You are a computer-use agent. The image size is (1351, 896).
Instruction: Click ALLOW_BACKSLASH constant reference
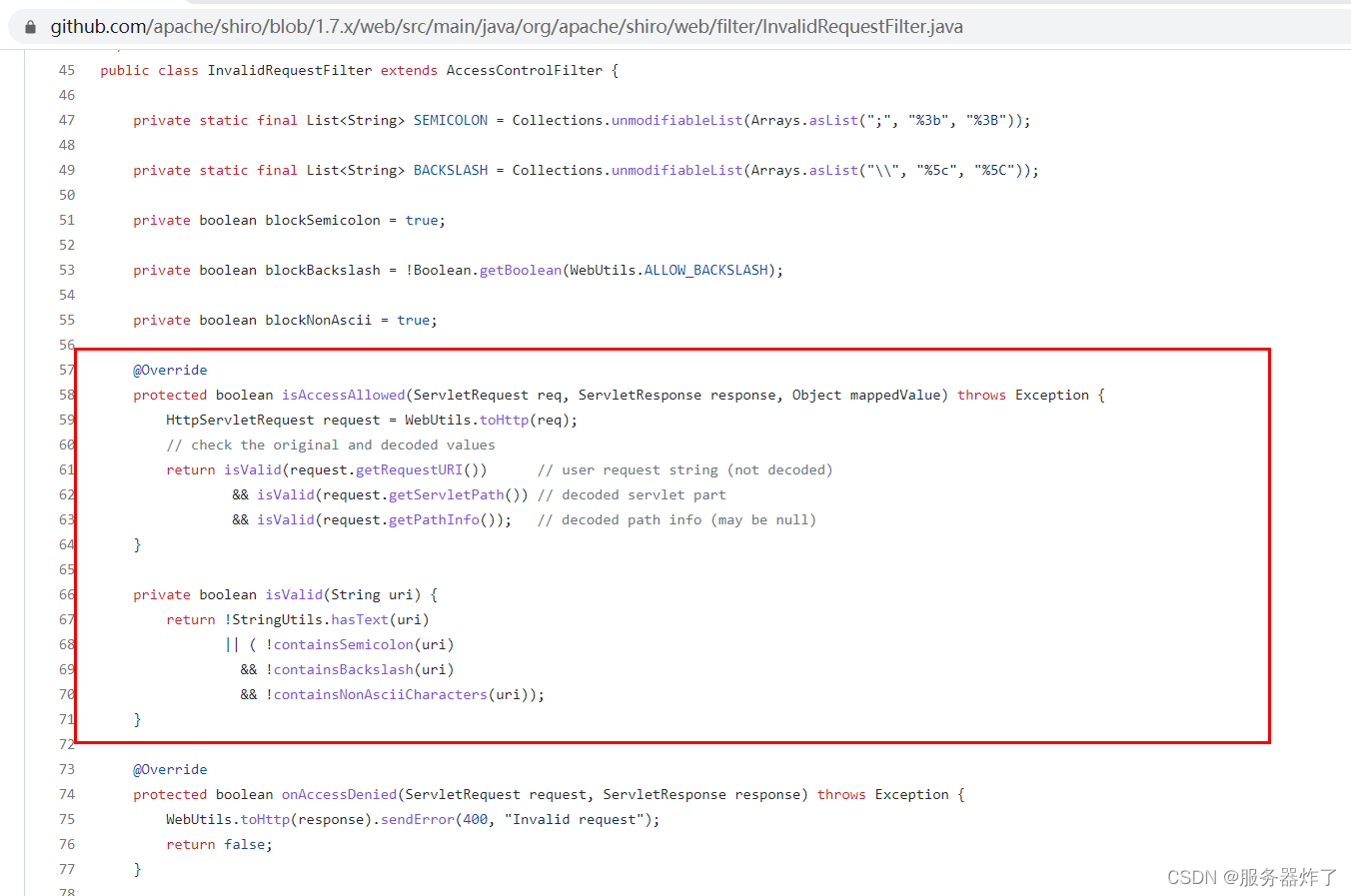(x=706, y=270)
